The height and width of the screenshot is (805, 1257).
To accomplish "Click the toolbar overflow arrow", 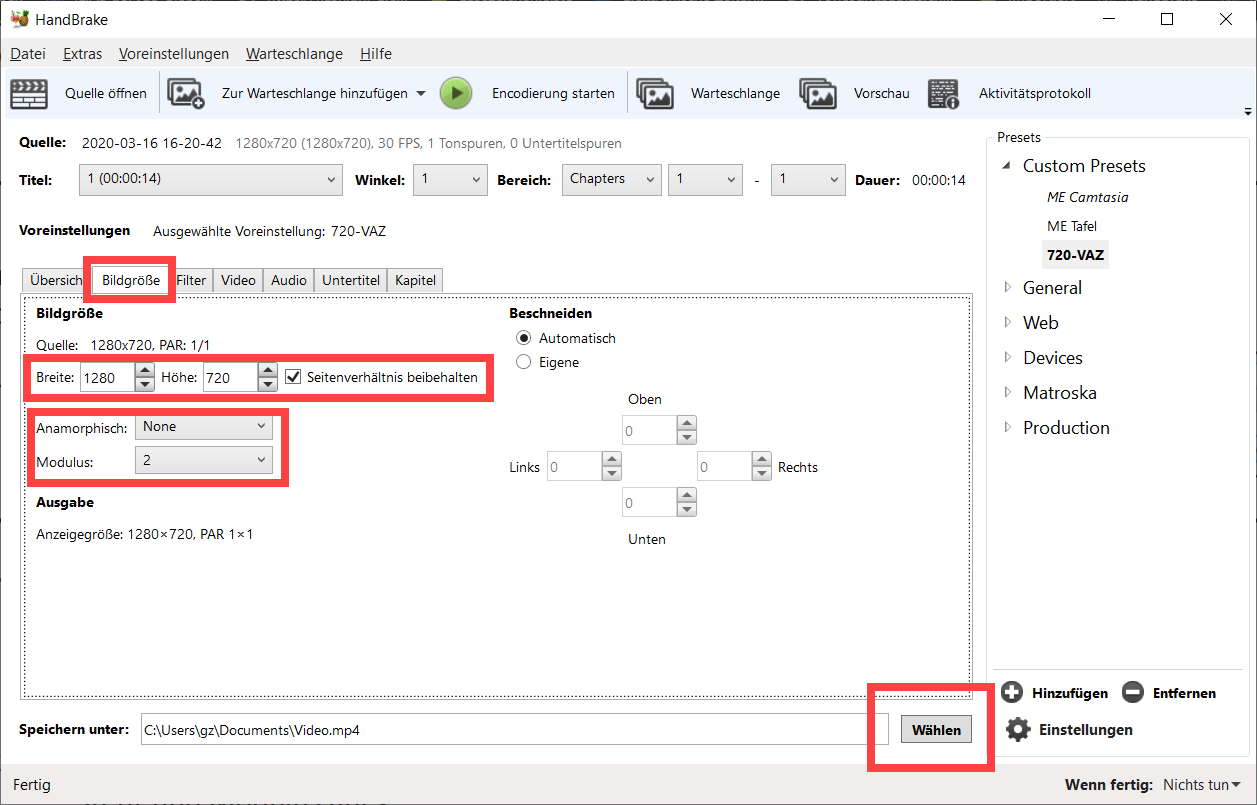I will point(1247,111).
